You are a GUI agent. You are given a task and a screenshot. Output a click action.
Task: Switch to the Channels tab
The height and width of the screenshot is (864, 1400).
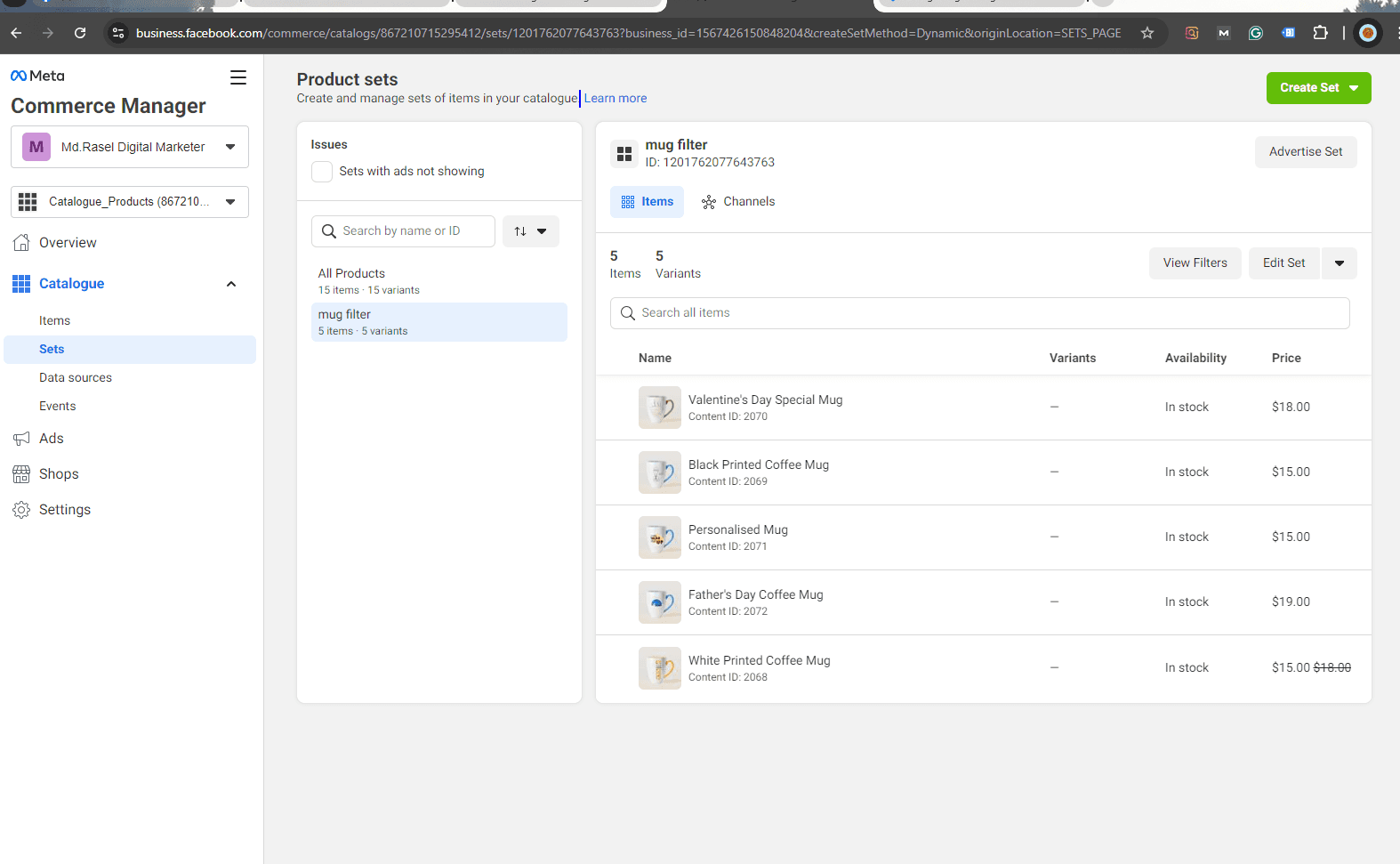click(738, 202)
